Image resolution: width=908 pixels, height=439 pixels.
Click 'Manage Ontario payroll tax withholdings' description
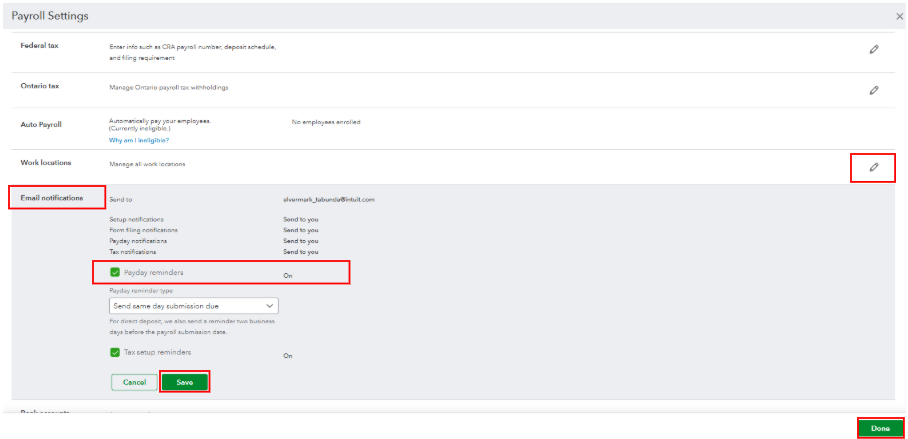tap(169, 88)
